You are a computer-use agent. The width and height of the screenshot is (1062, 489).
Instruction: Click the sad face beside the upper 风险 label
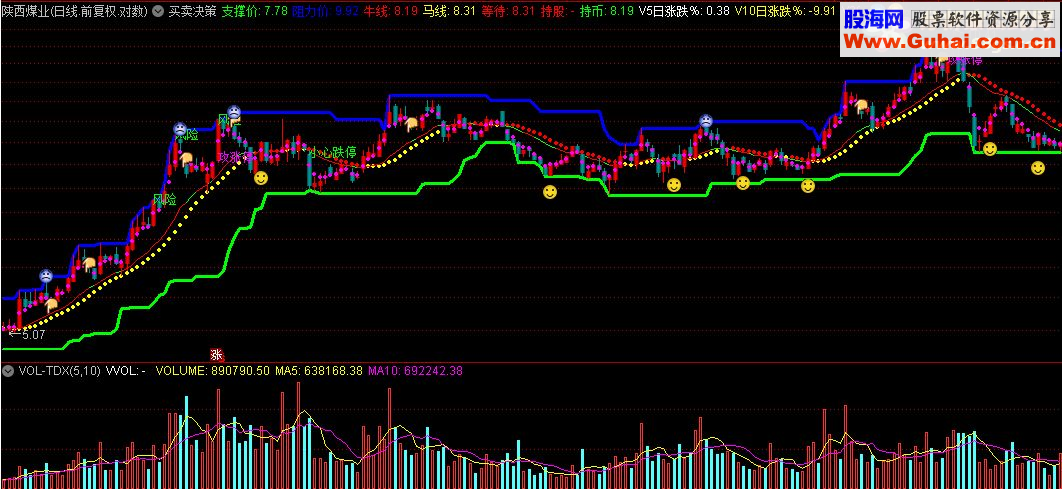click(x=179, y=128)
